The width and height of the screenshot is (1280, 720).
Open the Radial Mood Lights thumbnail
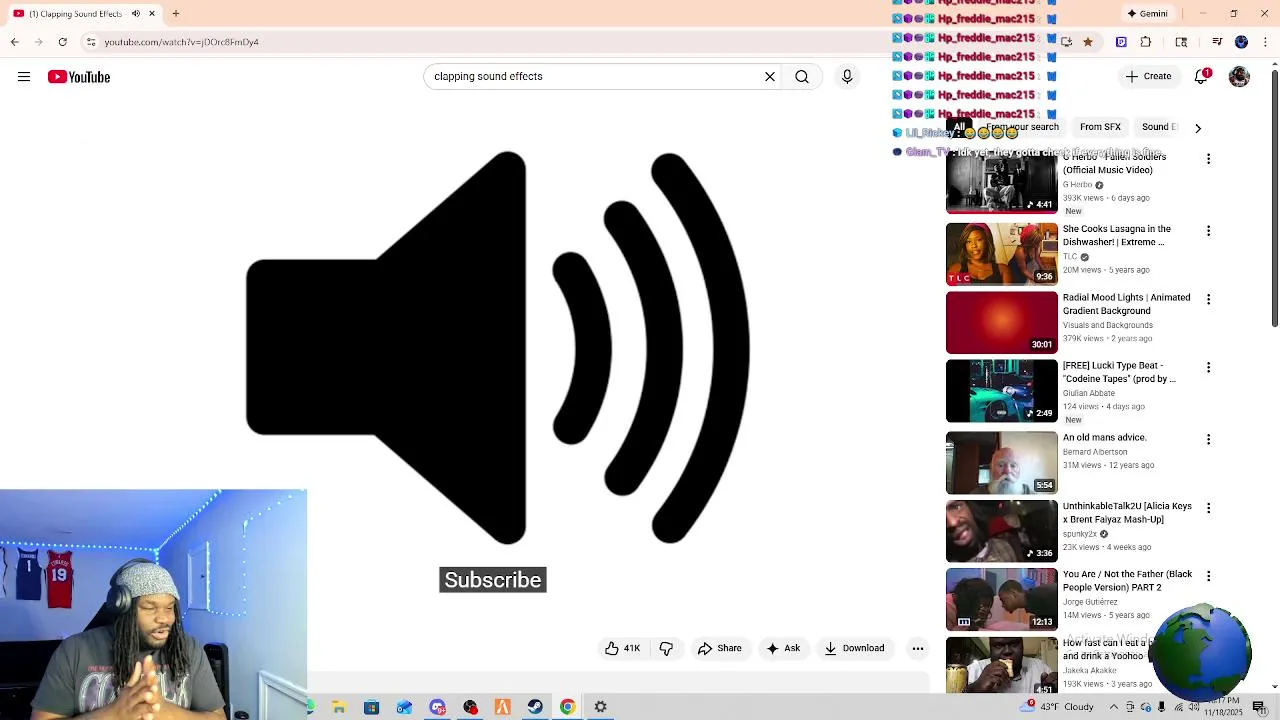[x=1001, y=322]
